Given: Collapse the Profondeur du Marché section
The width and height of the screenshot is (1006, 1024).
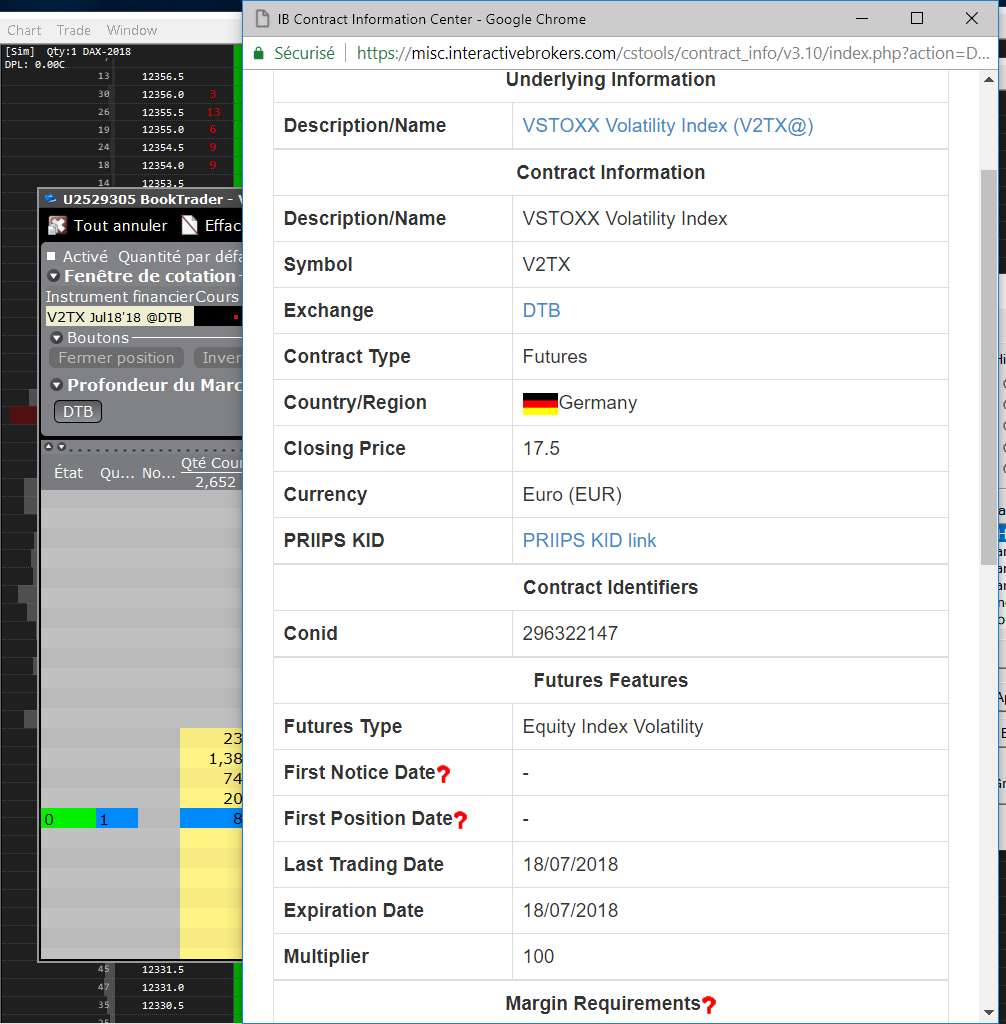Looking at the screenshot, I should (x=57, y=385).
